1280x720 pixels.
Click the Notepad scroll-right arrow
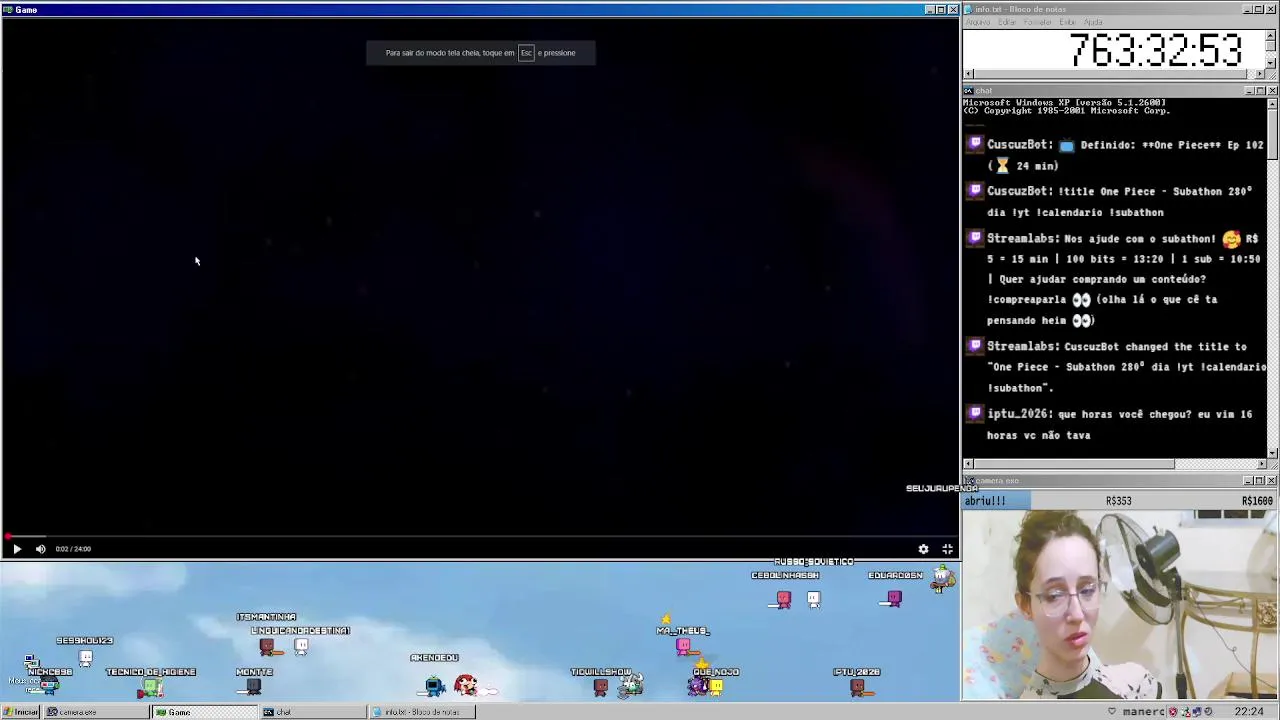(x=1262, y=74)
